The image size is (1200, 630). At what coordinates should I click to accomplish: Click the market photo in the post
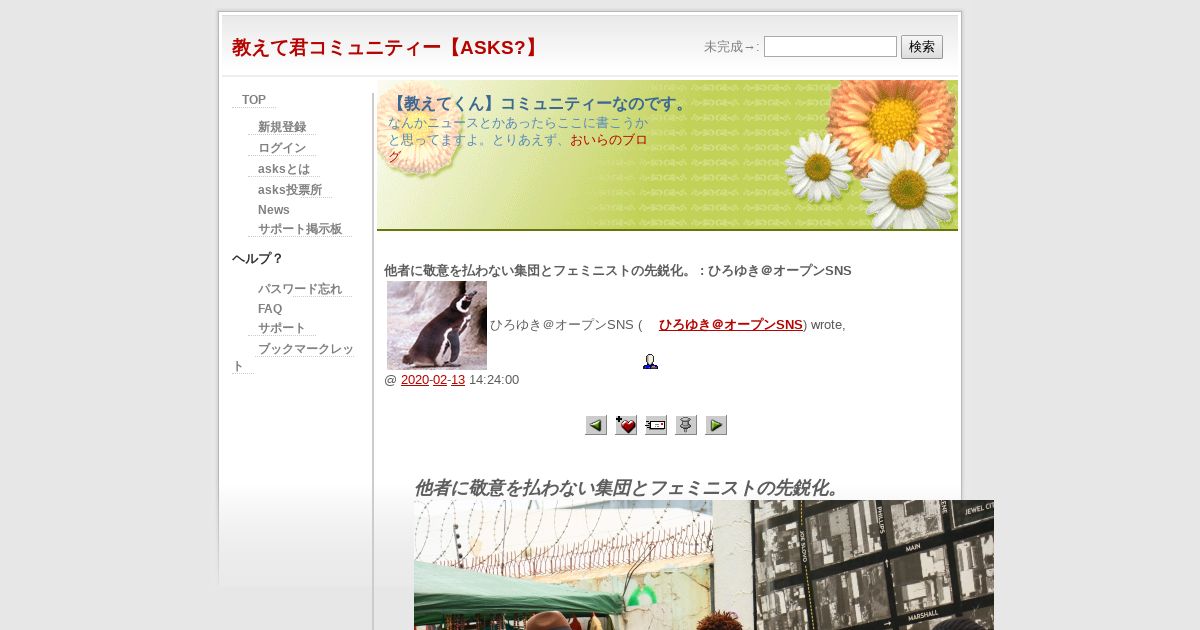[x=704, y=565]
